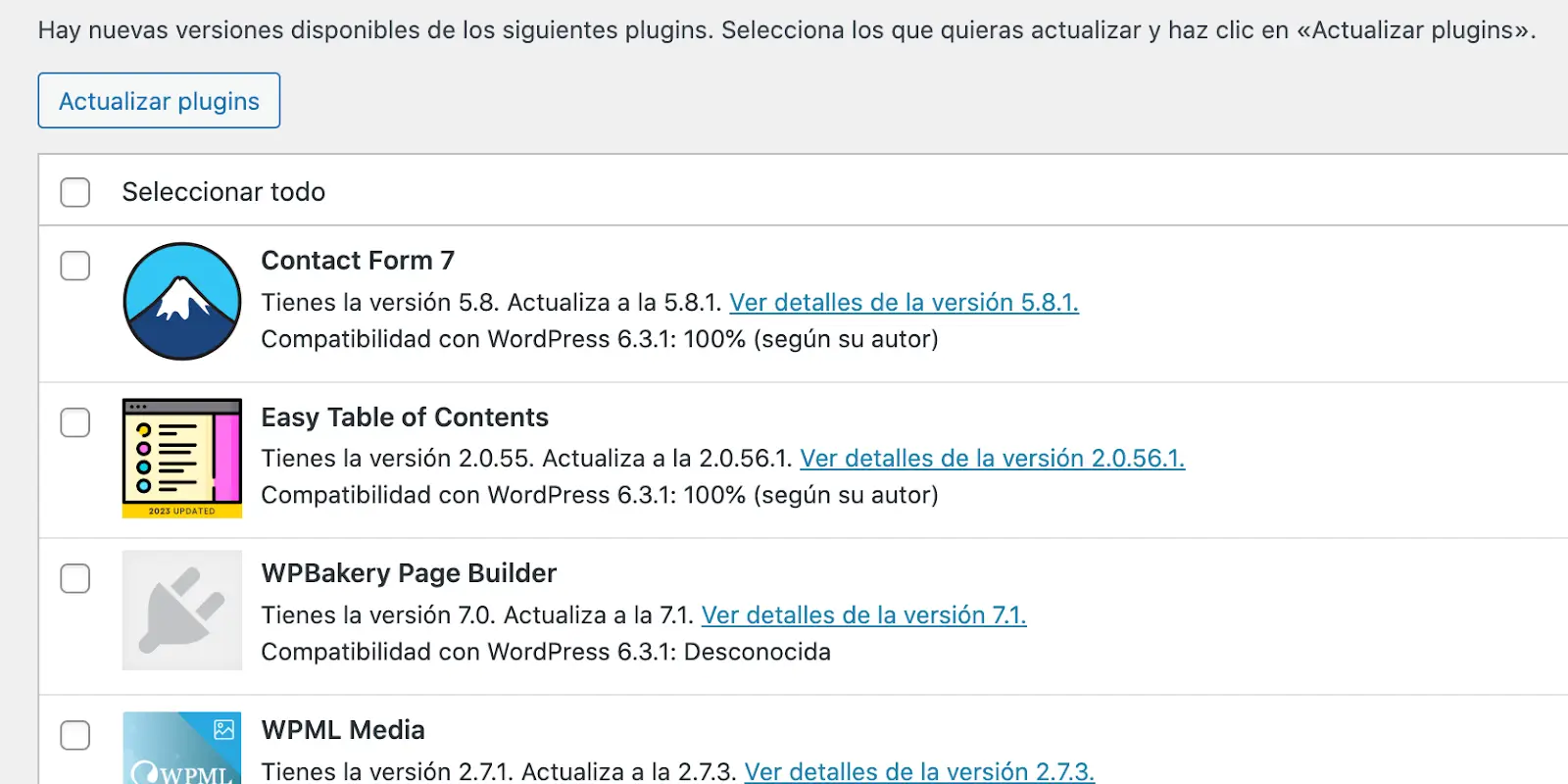Click the Easy Table of Contents title

click(405, 417)
